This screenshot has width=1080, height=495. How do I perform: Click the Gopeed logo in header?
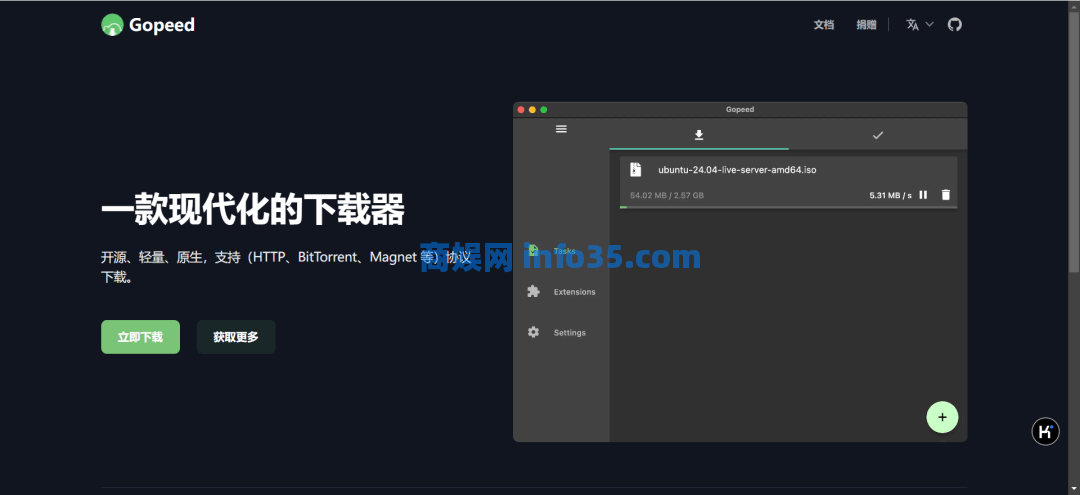[148, 25]
